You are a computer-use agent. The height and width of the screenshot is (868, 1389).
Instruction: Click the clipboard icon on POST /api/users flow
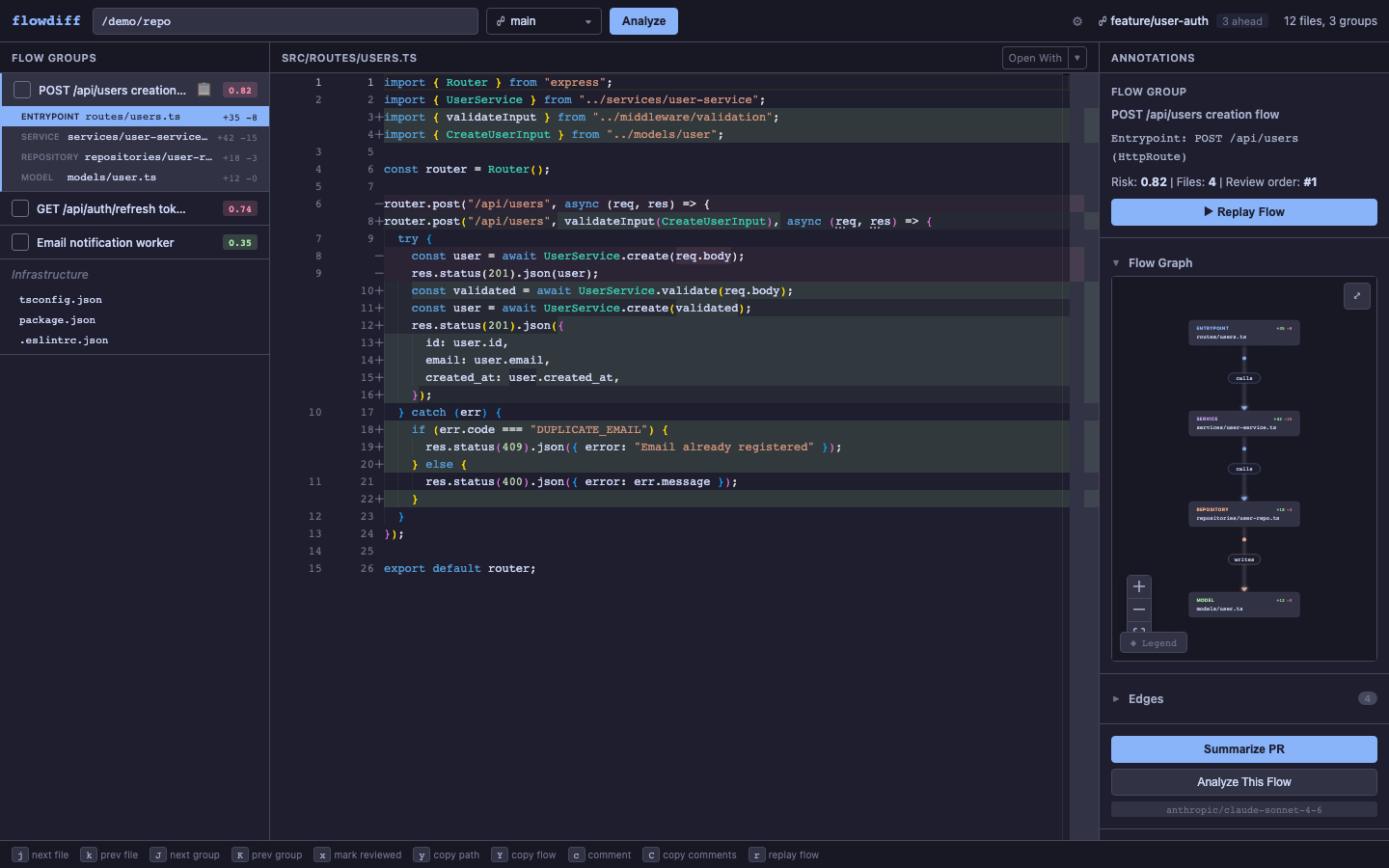tap(204, 90)
